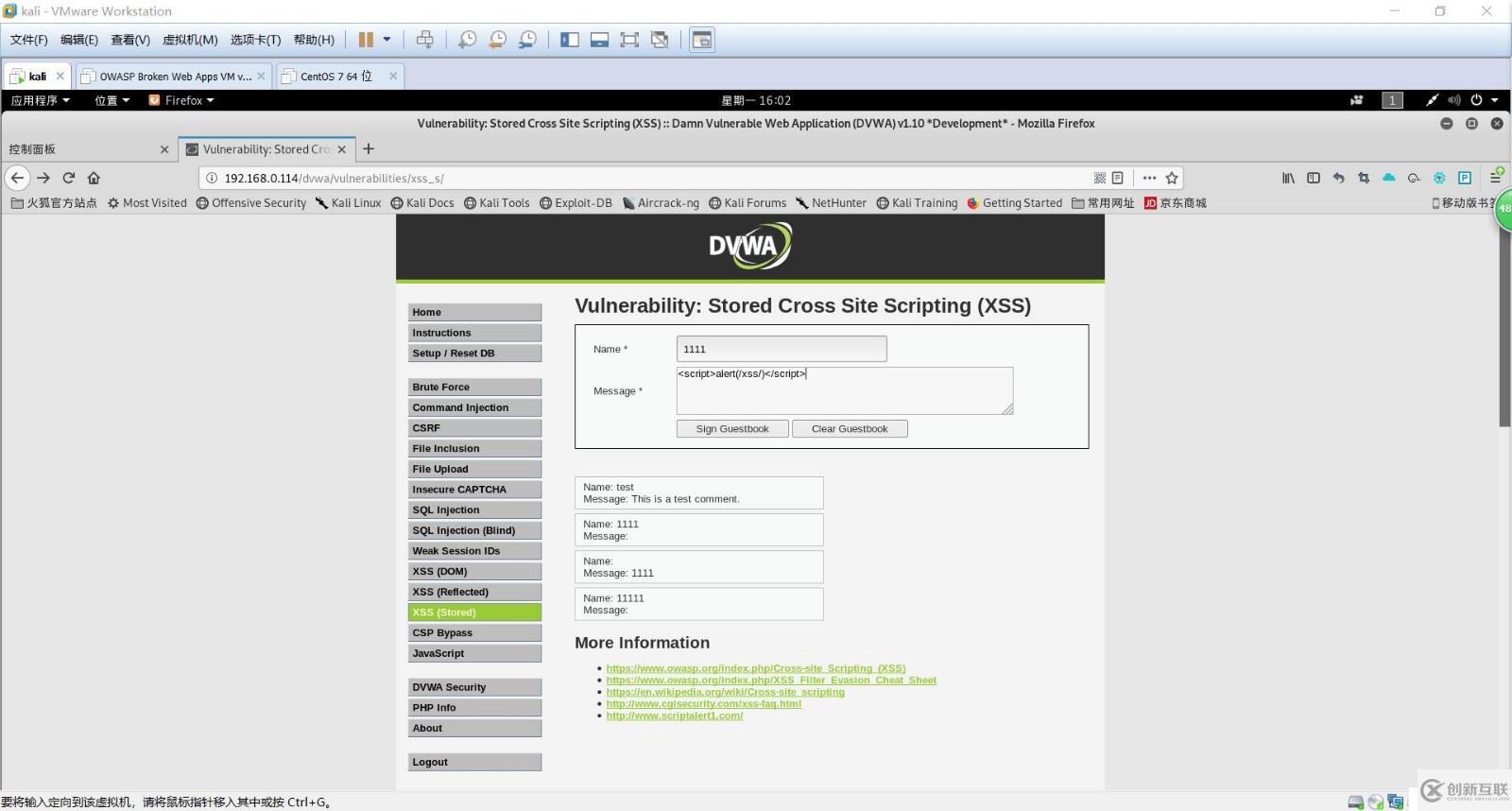Switch to the CentOS 7 64 位 tab
Screen dimensions: 1512x811
tap(336, 77)
